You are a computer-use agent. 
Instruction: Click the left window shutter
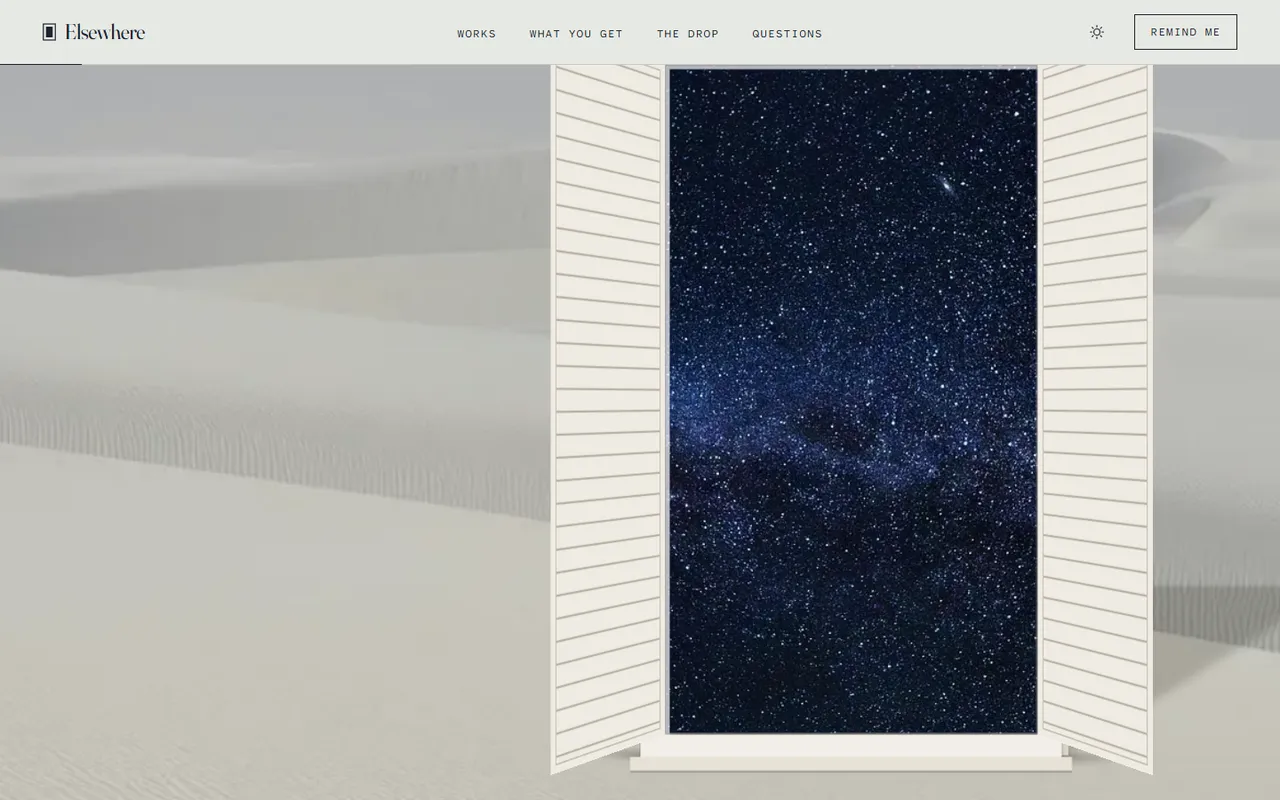pyautogui.click(x=607, y=419)
